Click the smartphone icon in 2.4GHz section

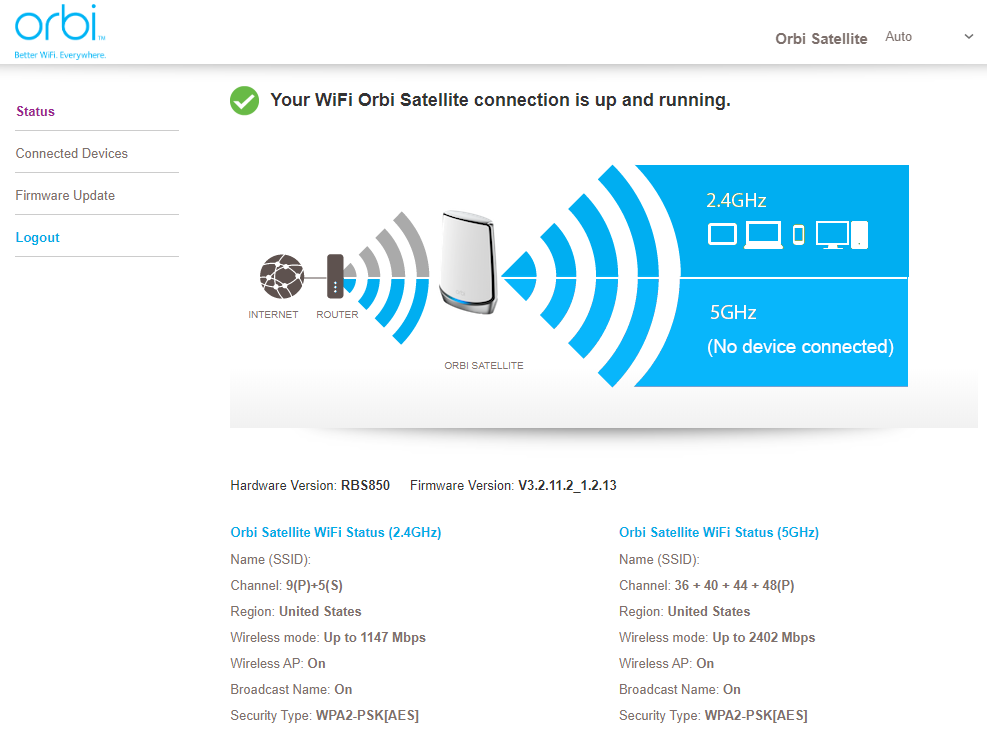[797, 234]
